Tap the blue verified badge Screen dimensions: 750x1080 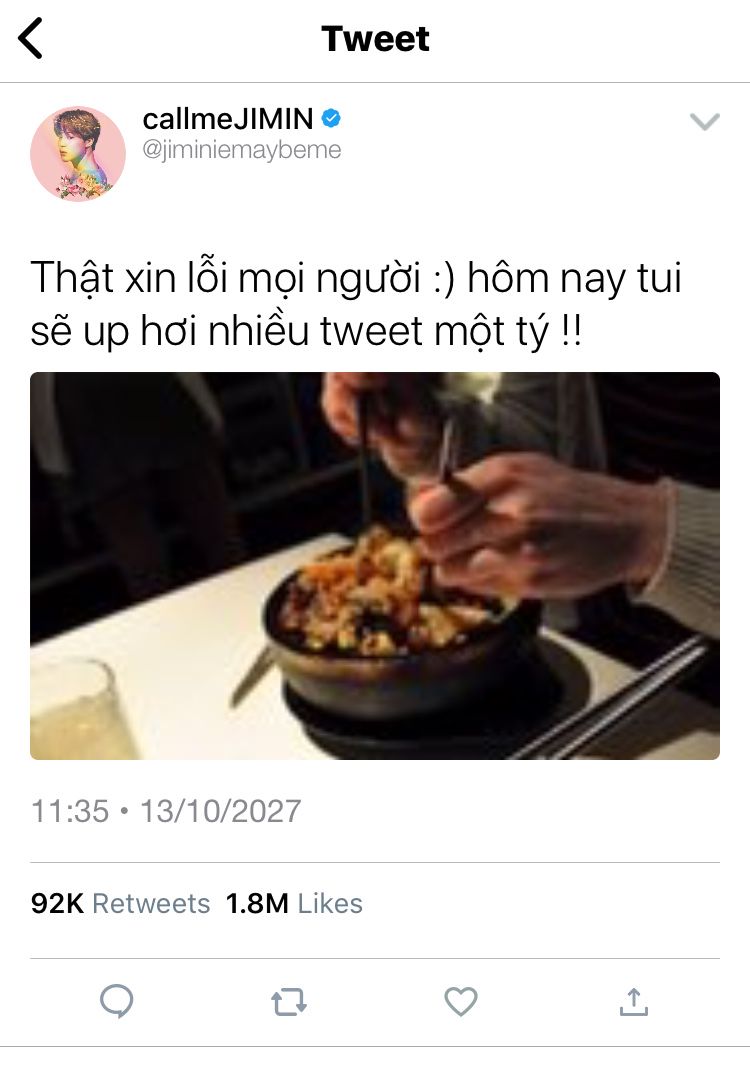point(331,118)
